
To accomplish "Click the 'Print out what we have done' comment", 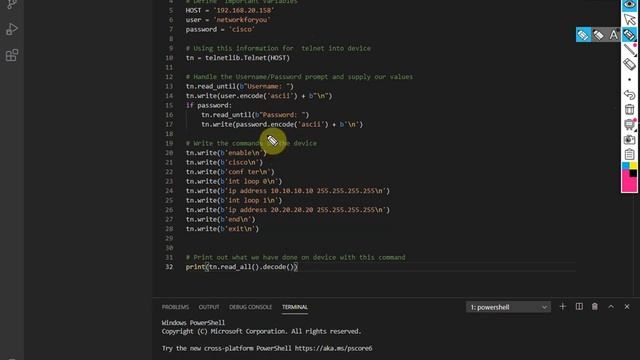I will (296, 257).
